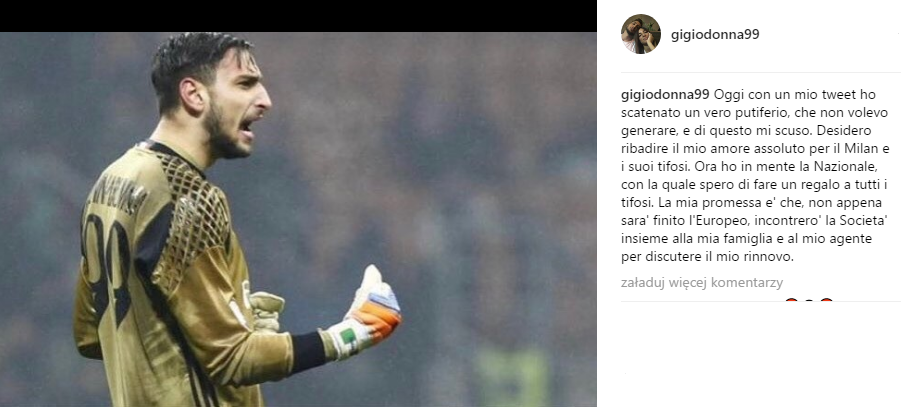
Task: Click the divider line below the profile header
Action: tap(761, 72)
